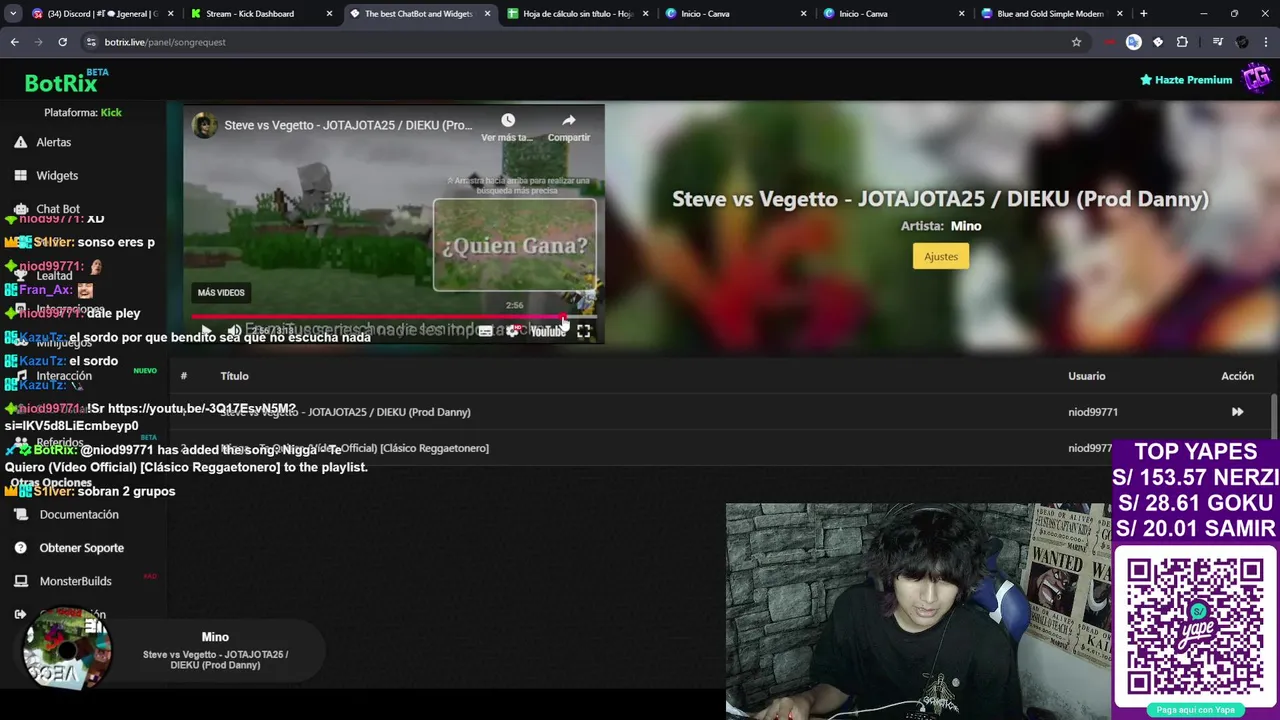Click the now-playing album thumbnail
The width and height of the screenshot is (1280, 720).
pyautogui.click(x=67, y=649)
